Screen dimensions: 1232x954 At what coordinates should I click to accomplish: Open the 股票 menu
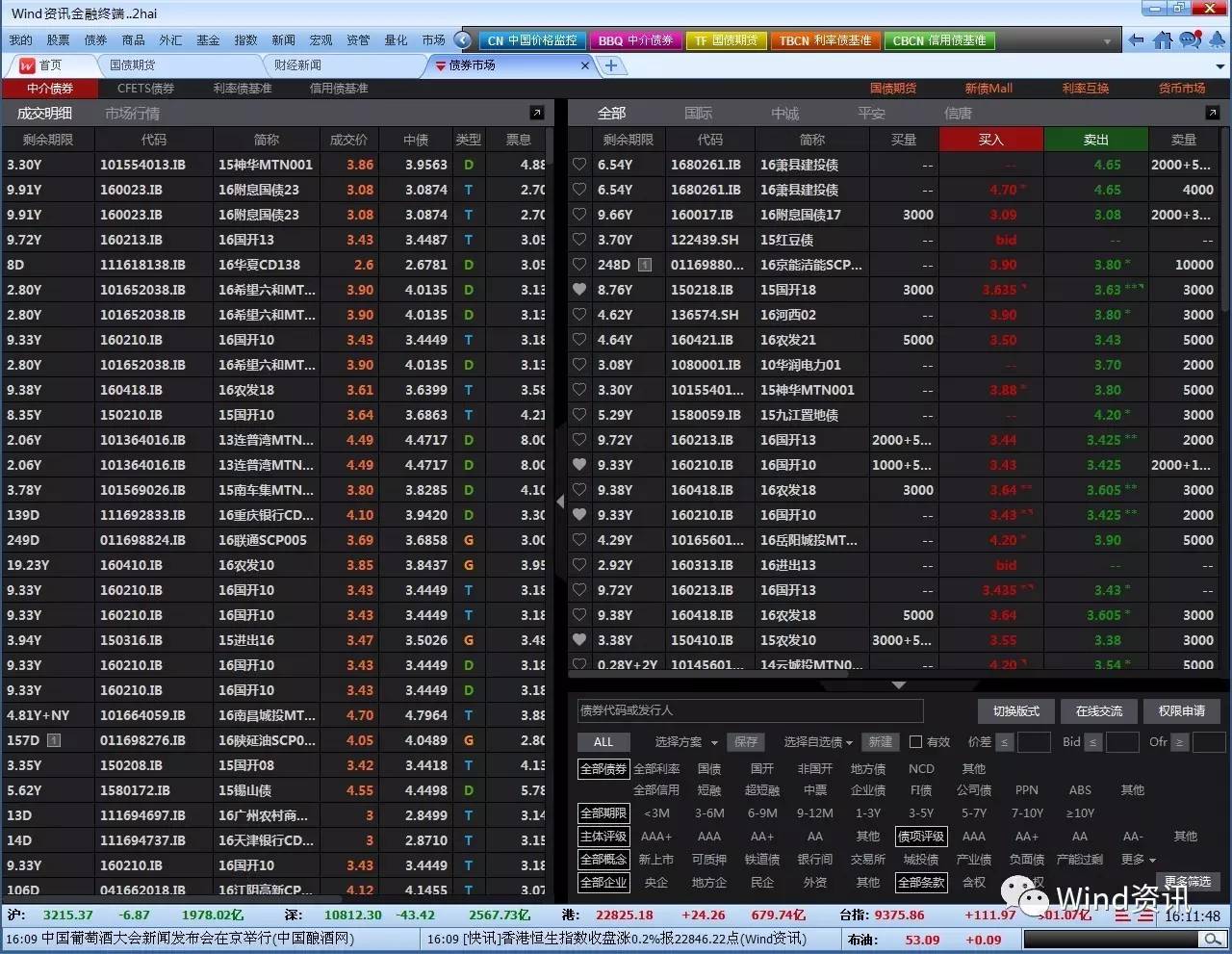coord(58,40)
